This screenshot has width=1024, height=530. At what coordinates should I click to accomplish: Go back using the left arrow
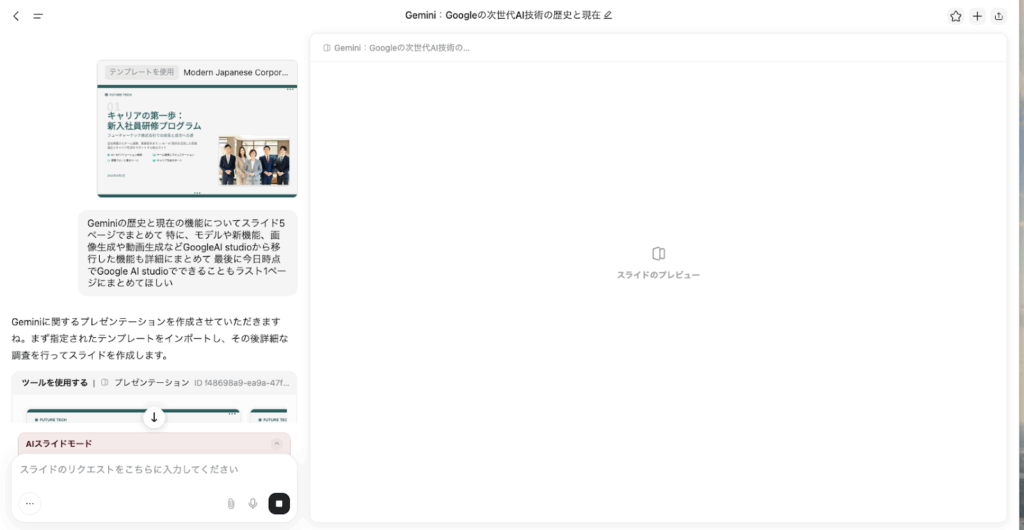(x=16, y=16)
